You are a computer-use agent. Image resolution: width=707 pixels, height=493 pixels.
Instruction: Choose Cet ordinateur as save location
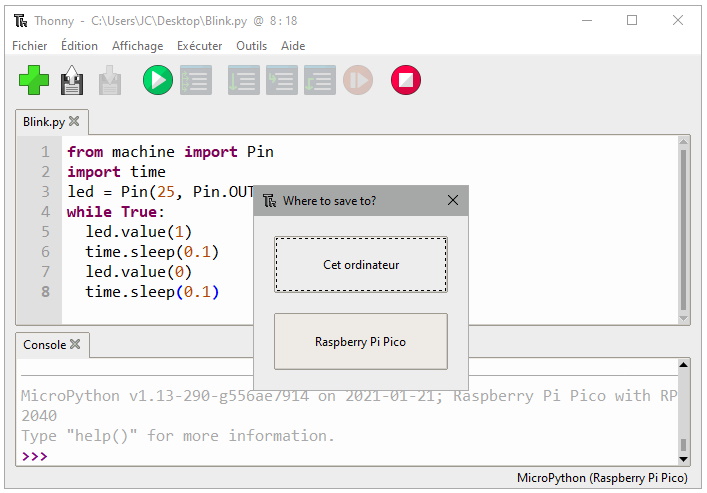pos(361,265)
